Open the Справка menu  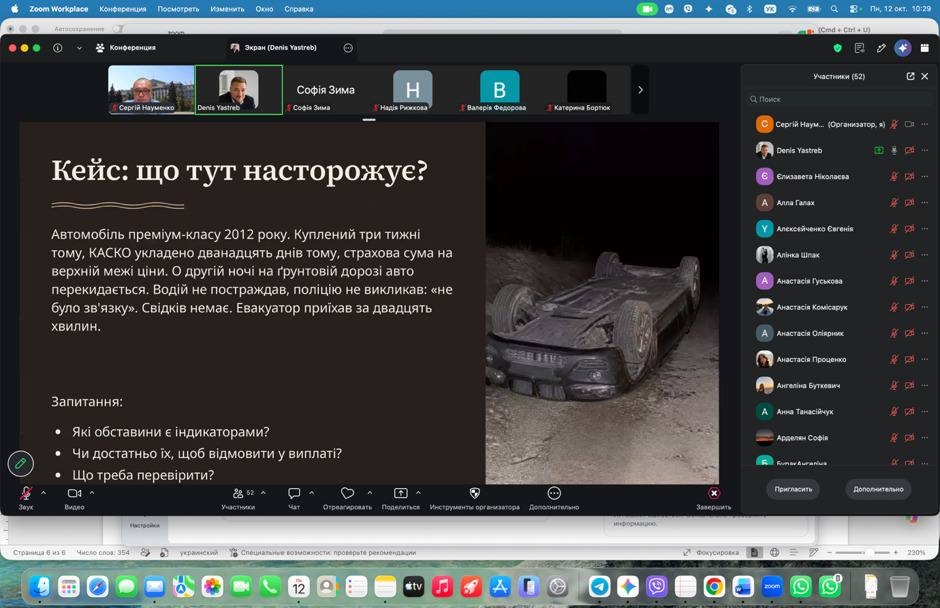coord(299,9)
